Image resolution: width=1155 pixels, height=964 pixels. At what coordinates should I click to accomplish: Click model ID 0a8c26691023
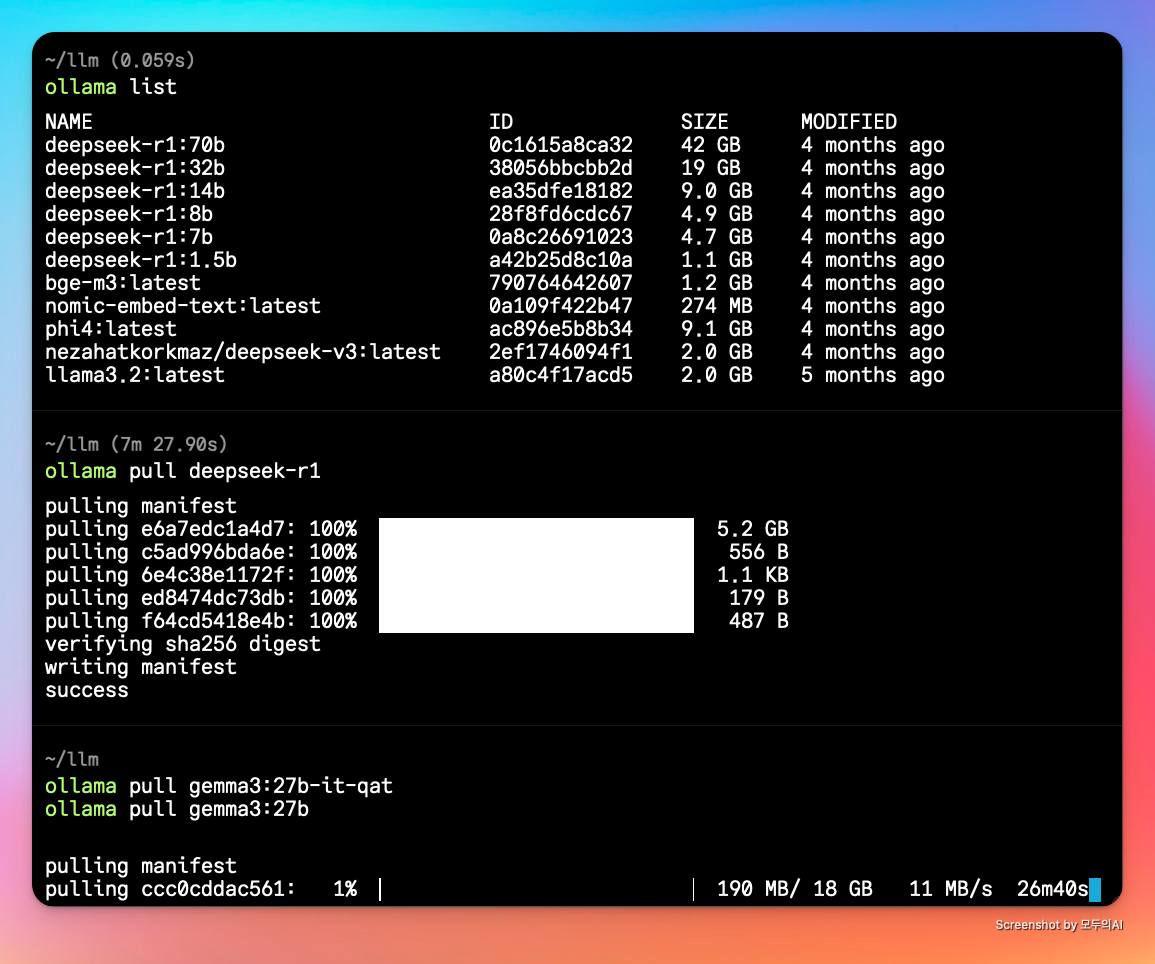(x=561, y=236)
